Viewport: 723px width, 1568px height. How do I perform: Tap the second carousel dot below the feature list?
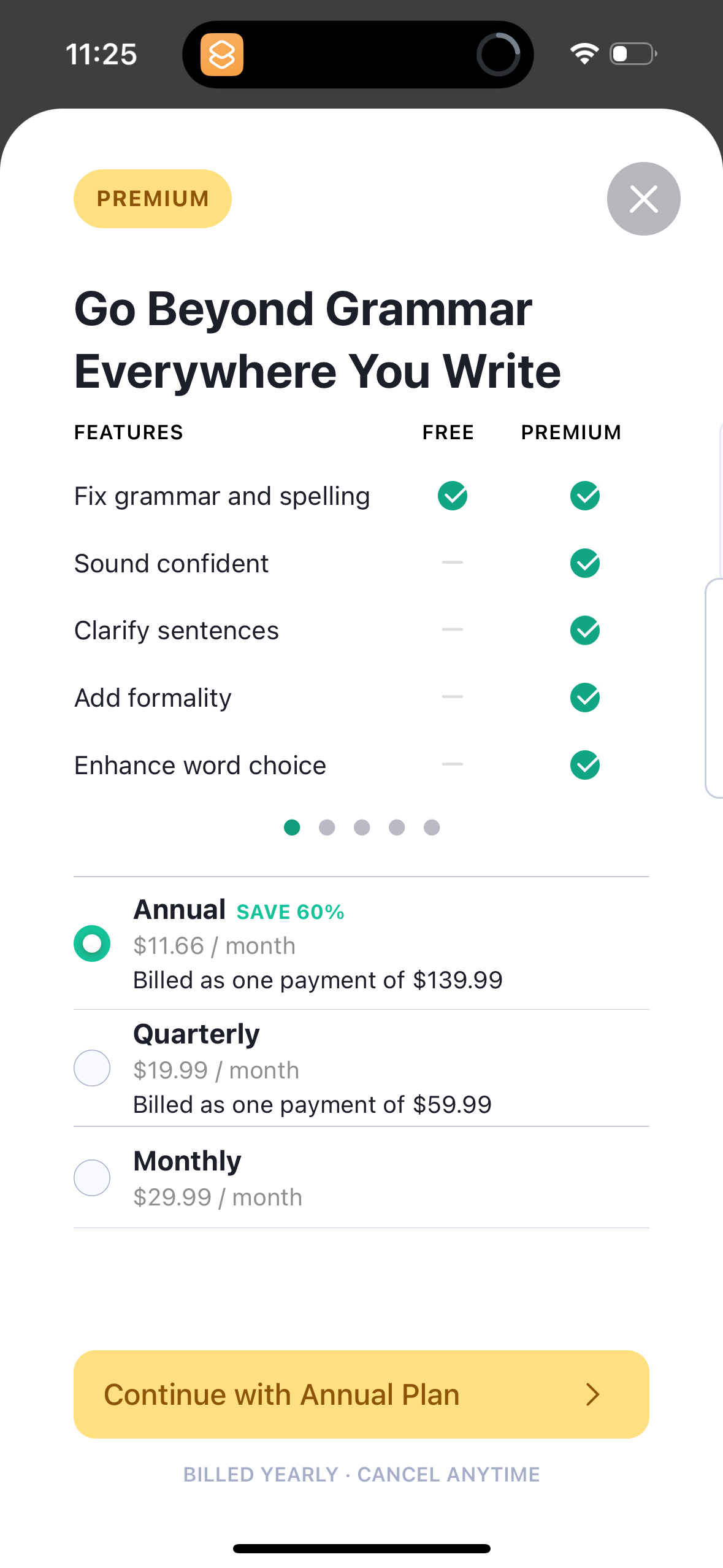(327, 828)
